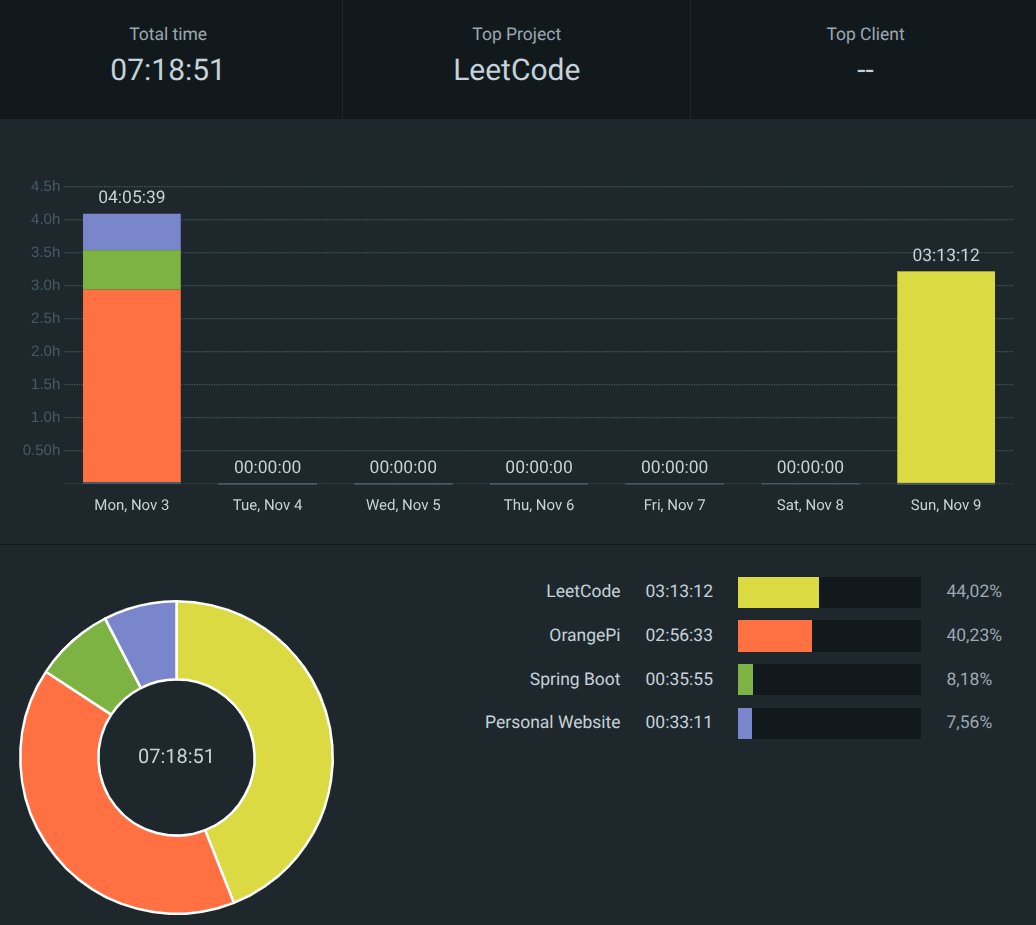Image resolution: width=1036 pixels, height=925 pixels.
Task: Click the OrangePi orange progress bar
Action: coord(774,636)
